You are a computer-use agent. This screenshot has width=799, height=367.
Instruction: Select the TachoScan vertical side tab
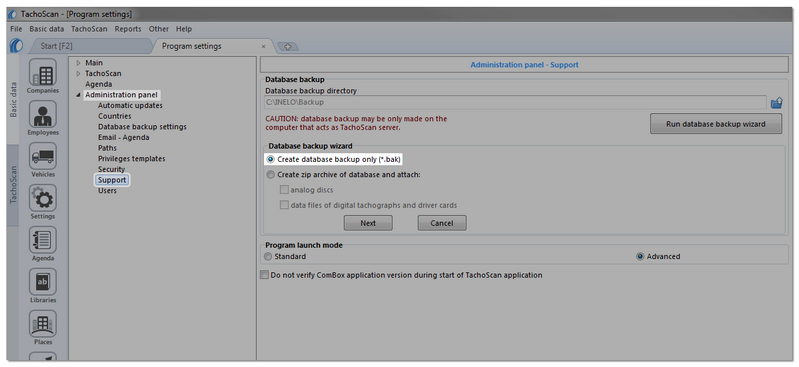[13, 185]
